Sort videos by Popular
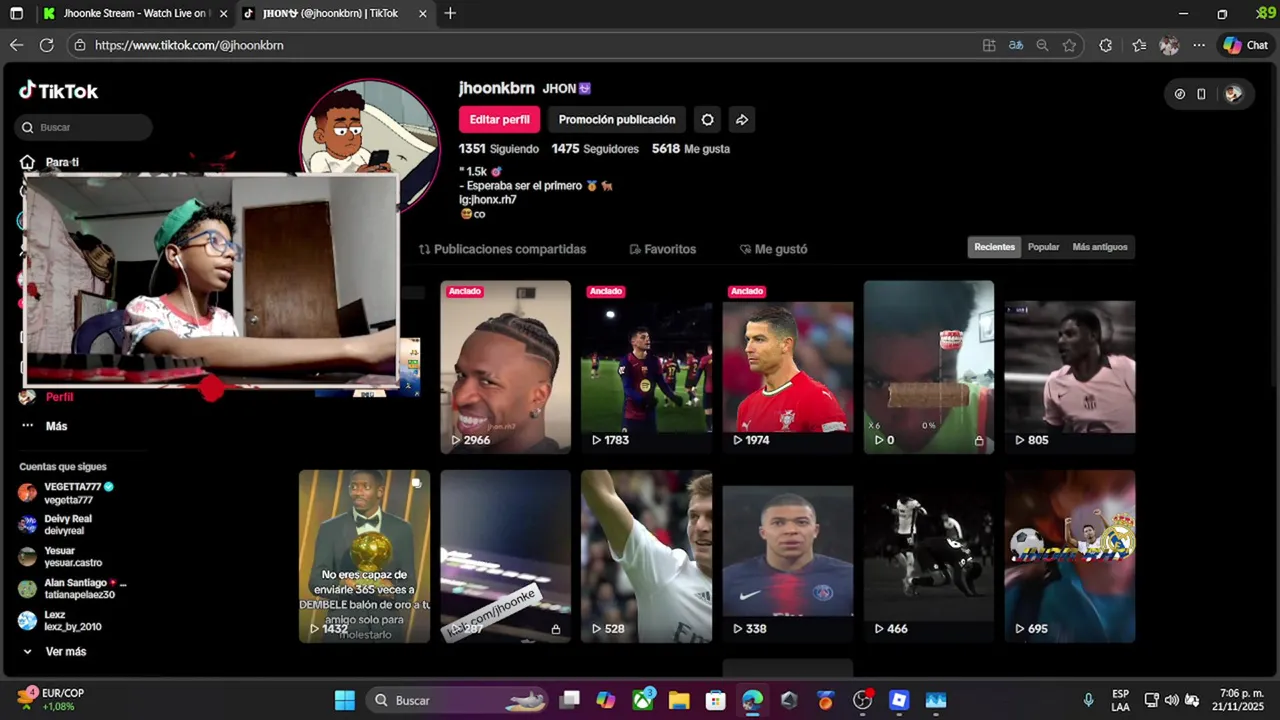Screen dimensions: 1280x720 pos(1043,247)
